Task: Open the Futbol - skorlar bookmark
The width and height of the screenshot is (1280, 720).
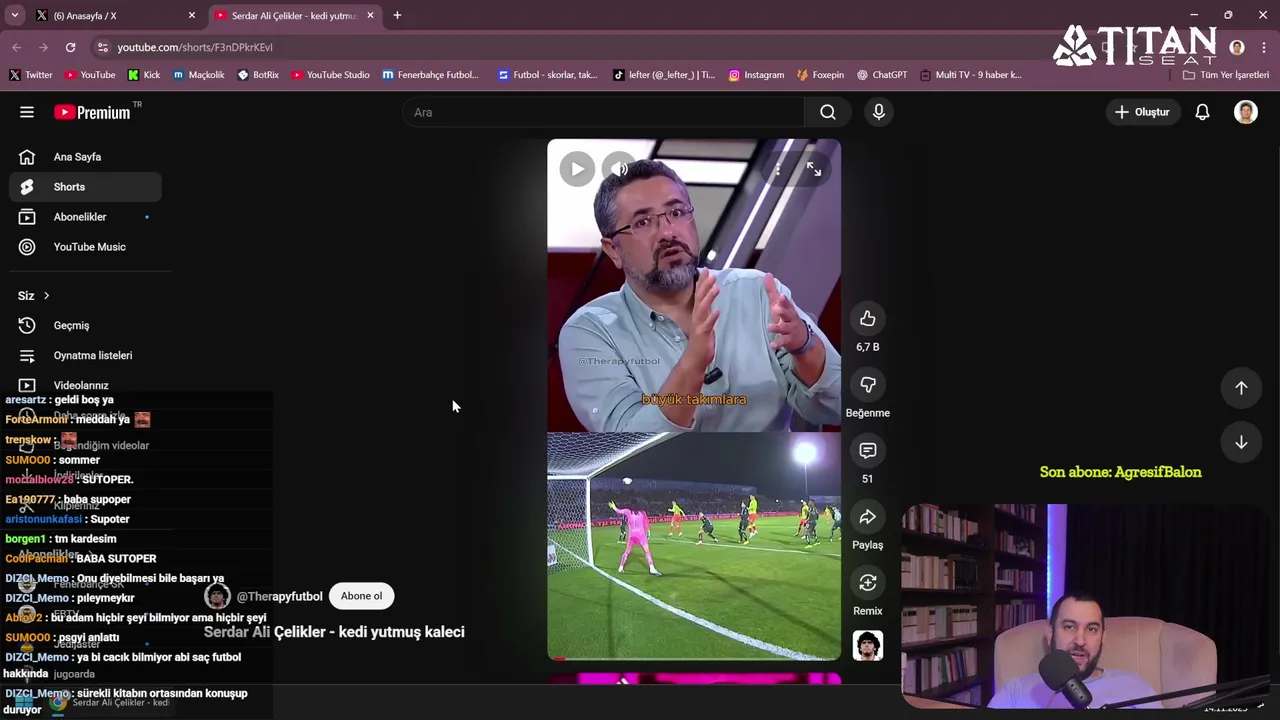Action: 547,75
